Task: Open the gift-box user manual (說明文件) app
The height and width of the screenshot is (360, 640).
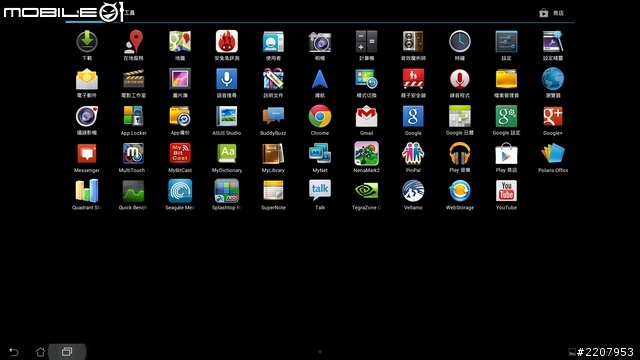Action: tap(273, 79)
